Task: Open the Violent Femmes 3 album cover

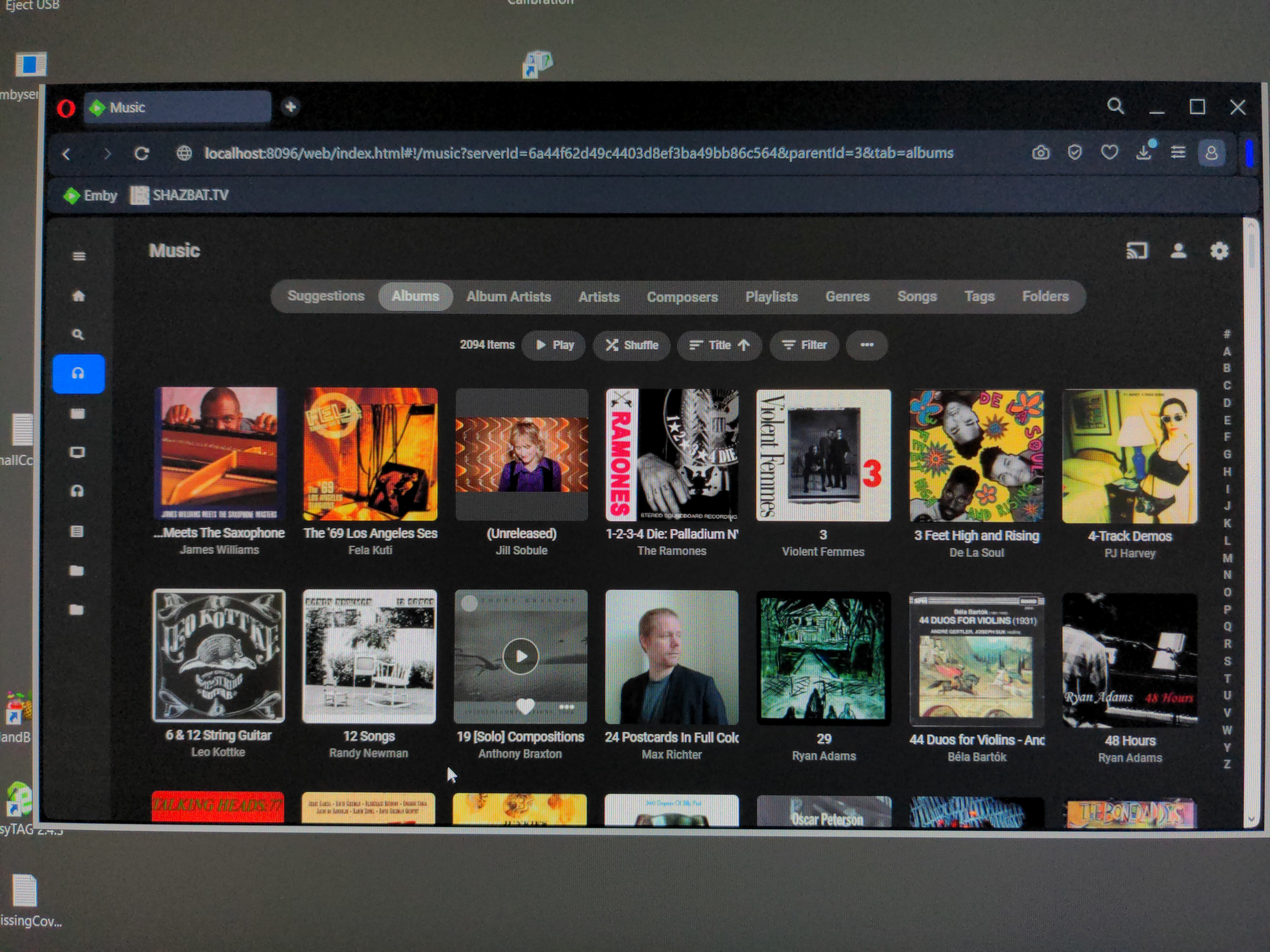Action: (x=823, y=455)
